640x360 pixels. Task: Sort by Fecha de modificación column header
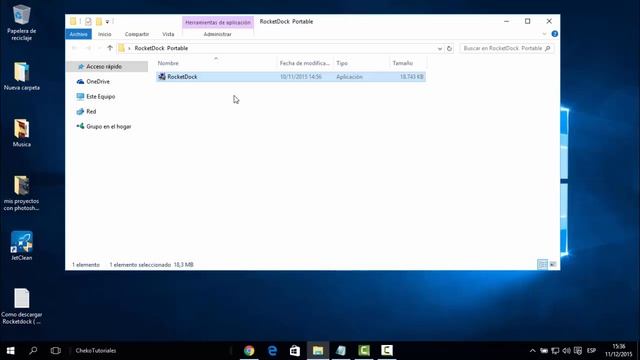(x=305, y=63)
